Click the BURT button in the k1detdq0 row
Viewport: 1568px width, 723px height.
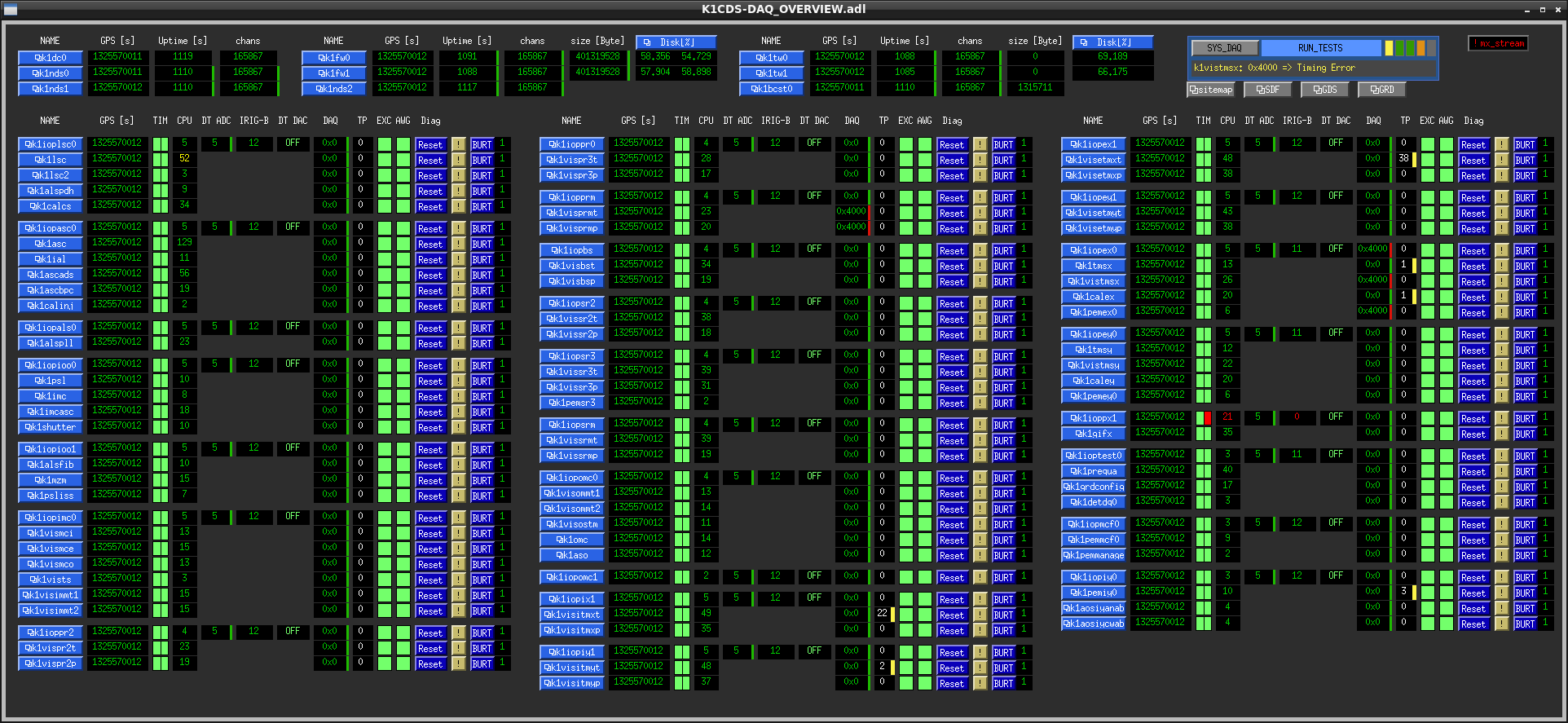tap(1526, 503)
